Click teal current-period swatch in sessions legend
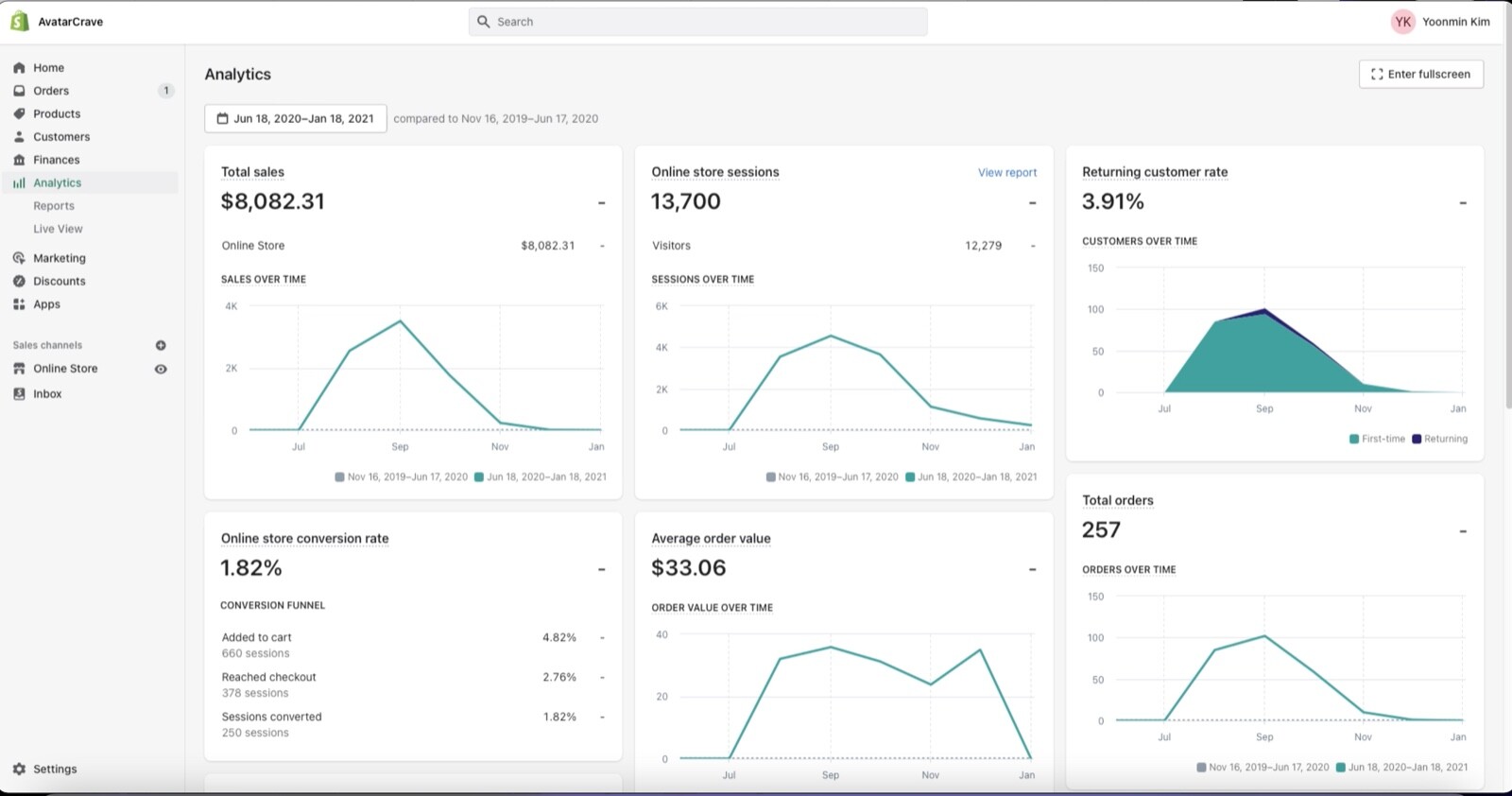Viewport: 1512px width, 796px height. [x=910, y=477]
